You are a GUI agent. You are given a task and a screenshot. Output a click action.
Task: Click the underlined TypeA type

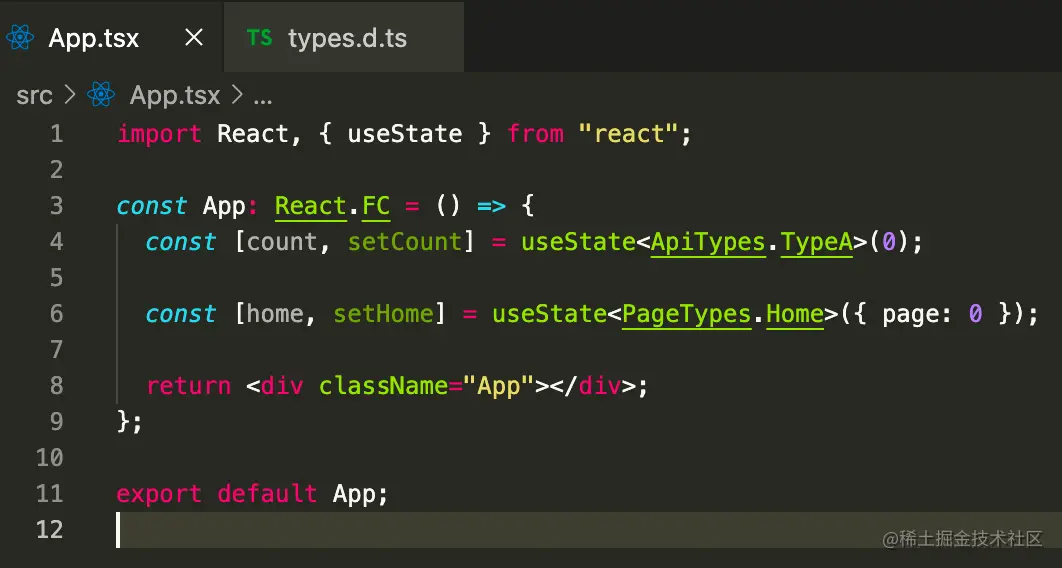(x=816, y=242)
